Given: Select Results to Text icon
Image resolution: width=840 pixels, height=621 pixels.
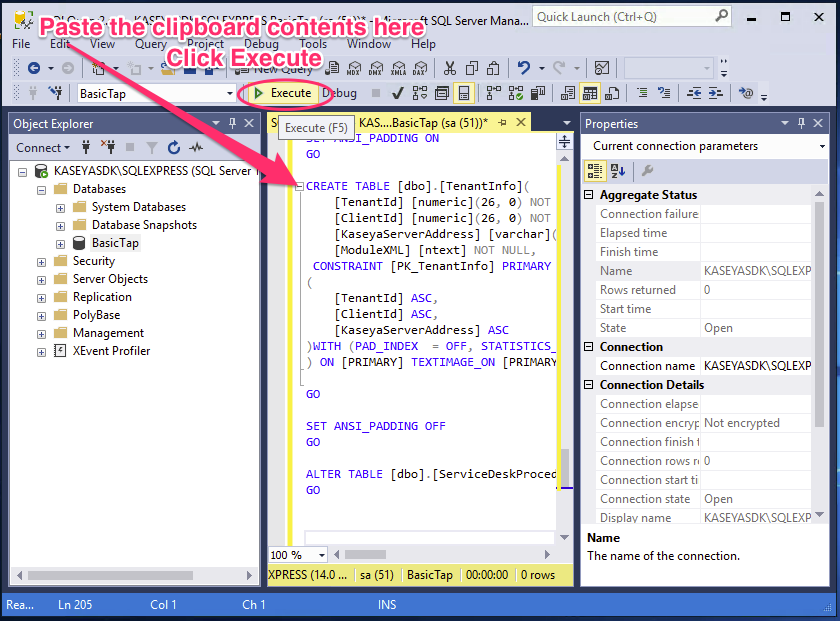Looking at the screenshot, I should coord(568,94).
